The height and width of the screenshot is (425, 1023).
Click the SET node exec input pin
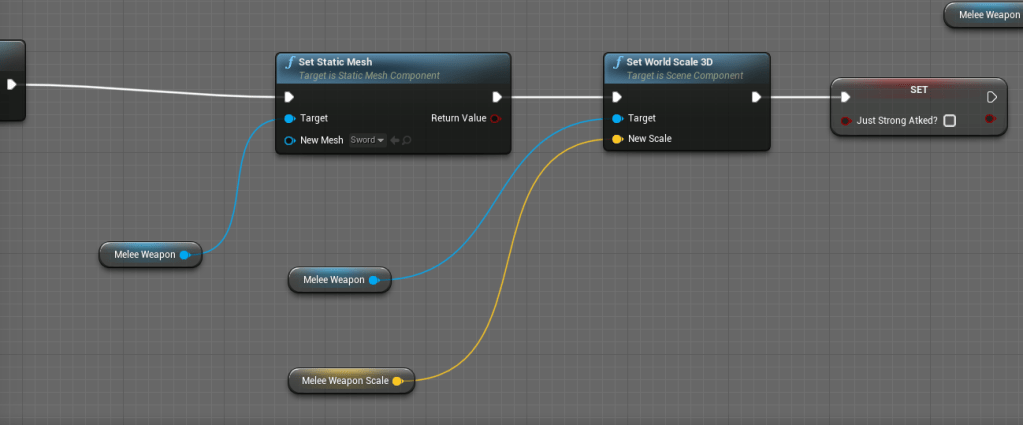pyautogui.click(x=845, y=97)
